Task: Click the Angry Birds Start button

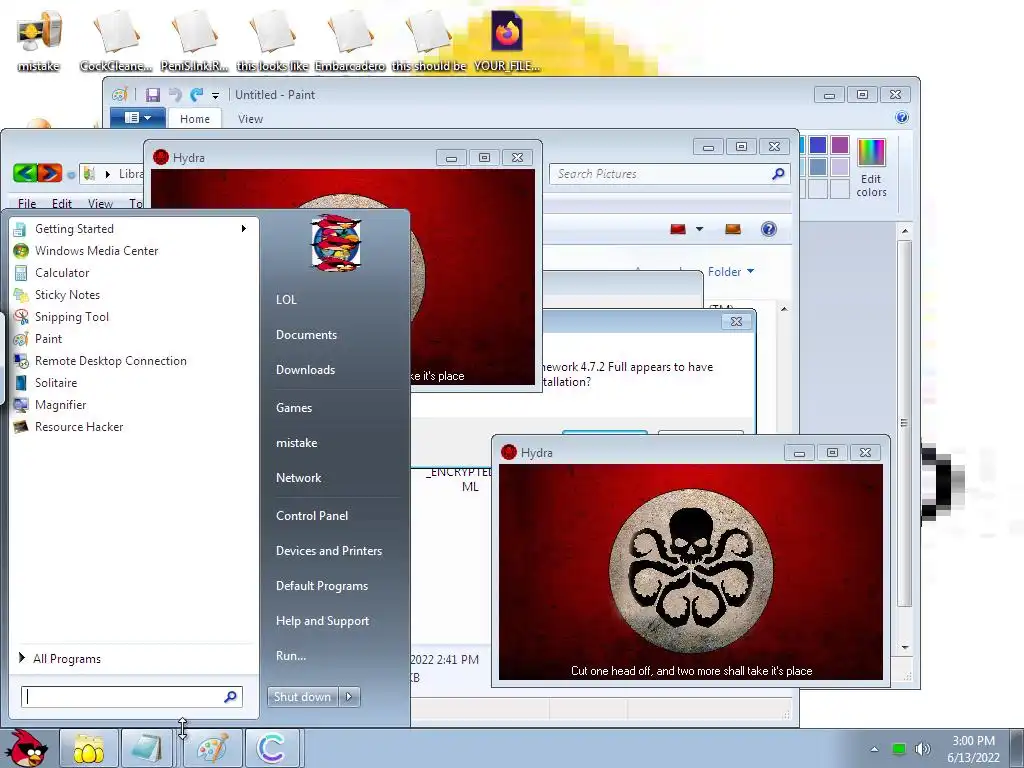Action: click(28, 748)
